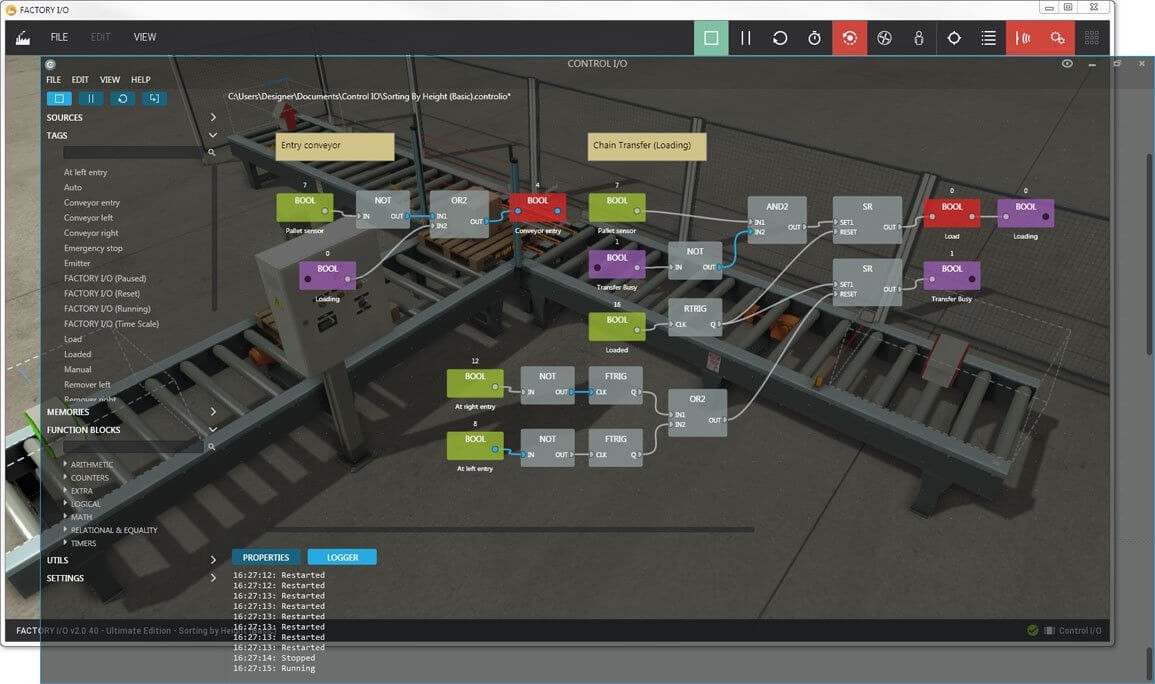Open the PROPERTIES panel button
This screenshot has width=1155, height=684.
(265, 557)
